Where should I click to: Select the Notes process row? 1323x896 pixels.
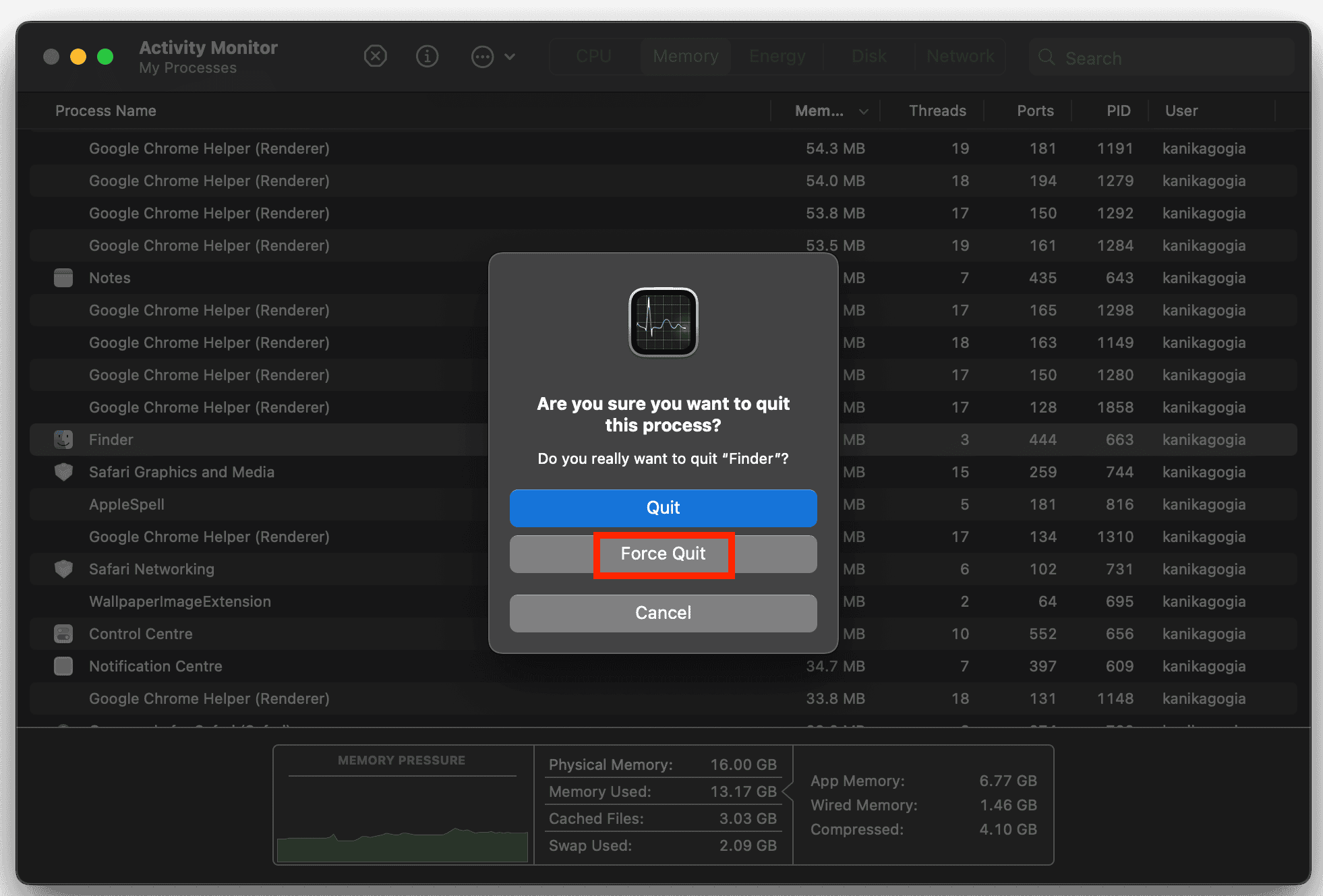[x=664, y=278]
